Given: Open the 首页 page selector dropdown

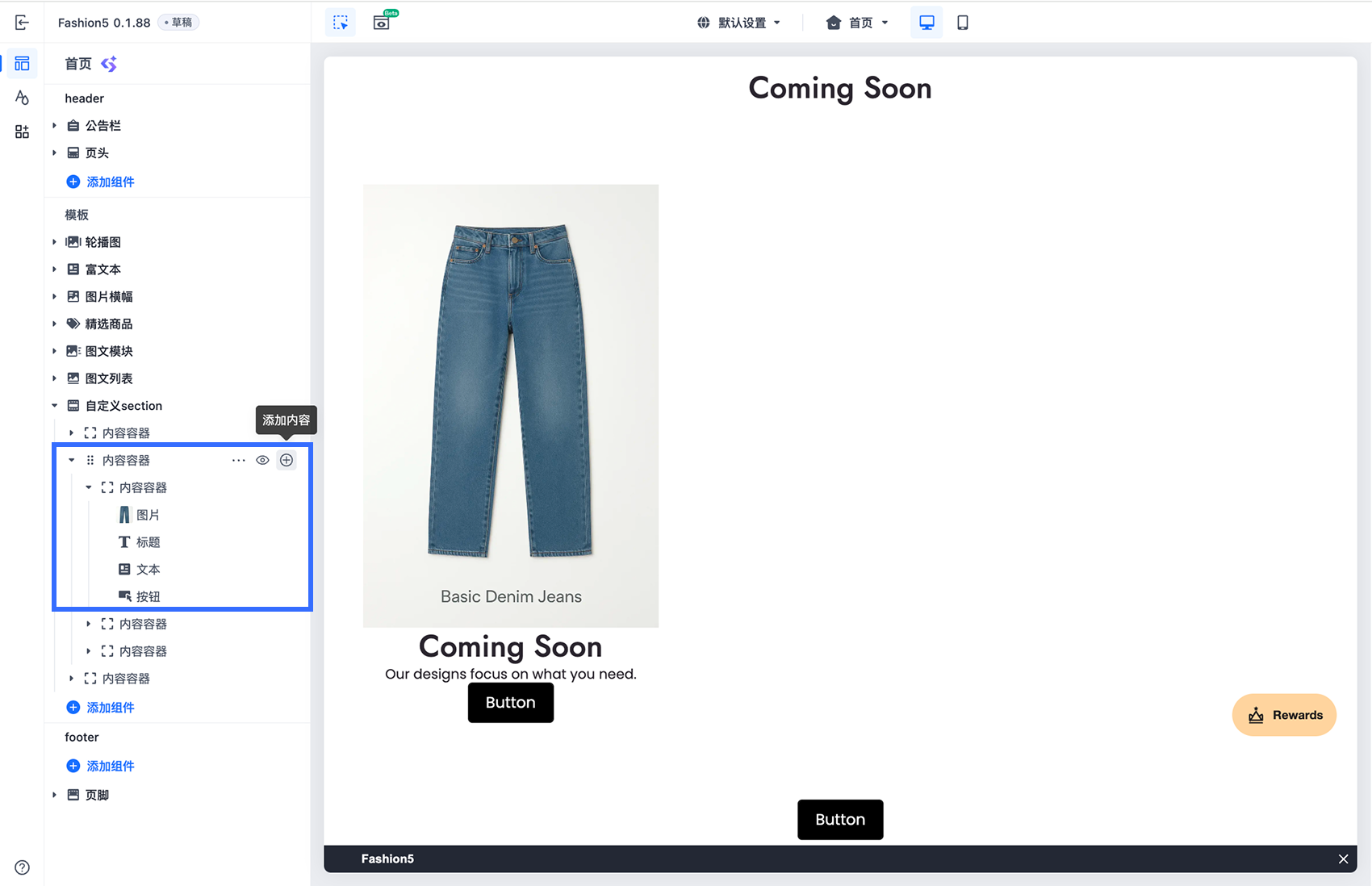Looking at the screenshot, I should [x=857, y=23].
